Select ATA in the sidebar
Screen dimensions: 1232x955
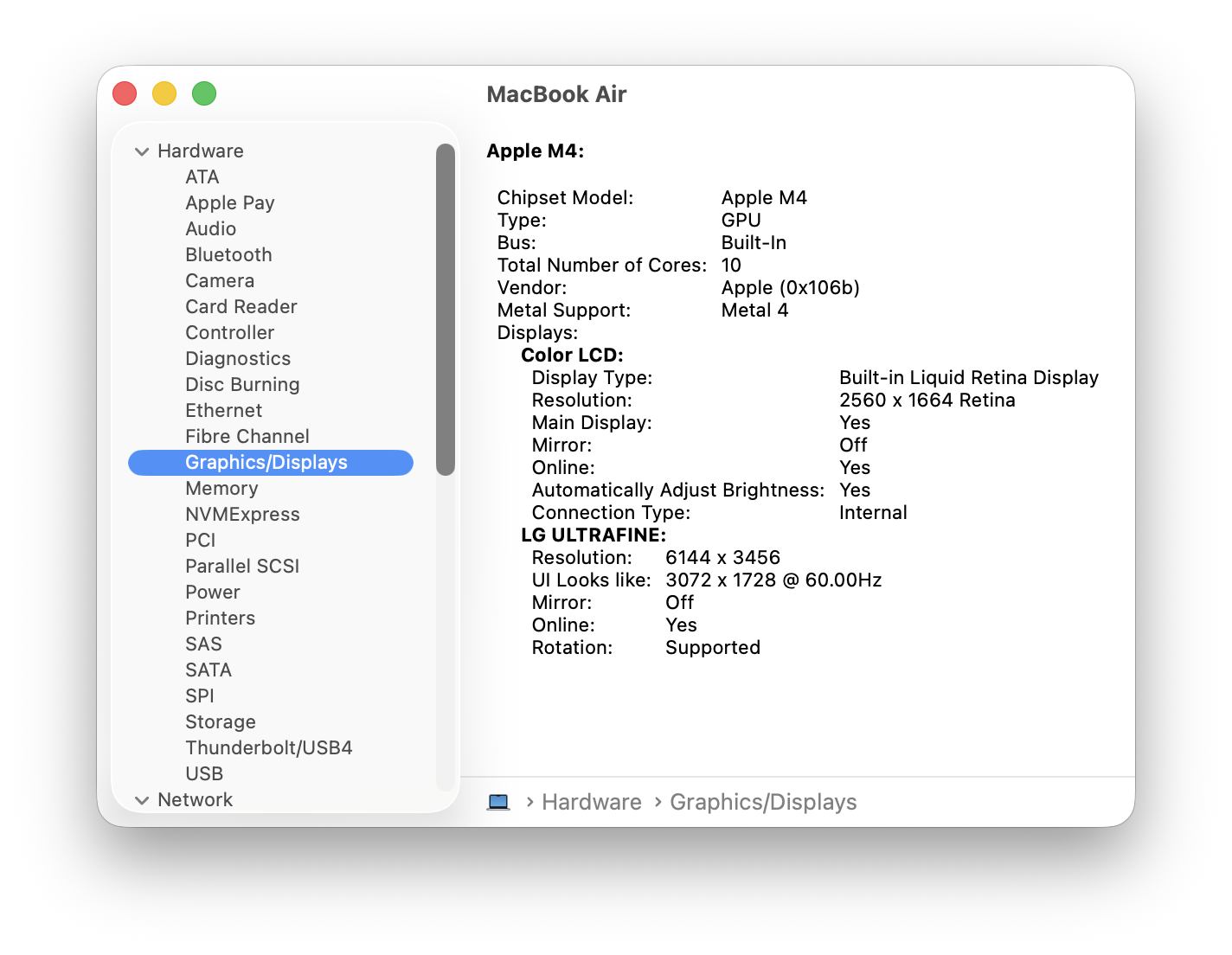(202, 176)
